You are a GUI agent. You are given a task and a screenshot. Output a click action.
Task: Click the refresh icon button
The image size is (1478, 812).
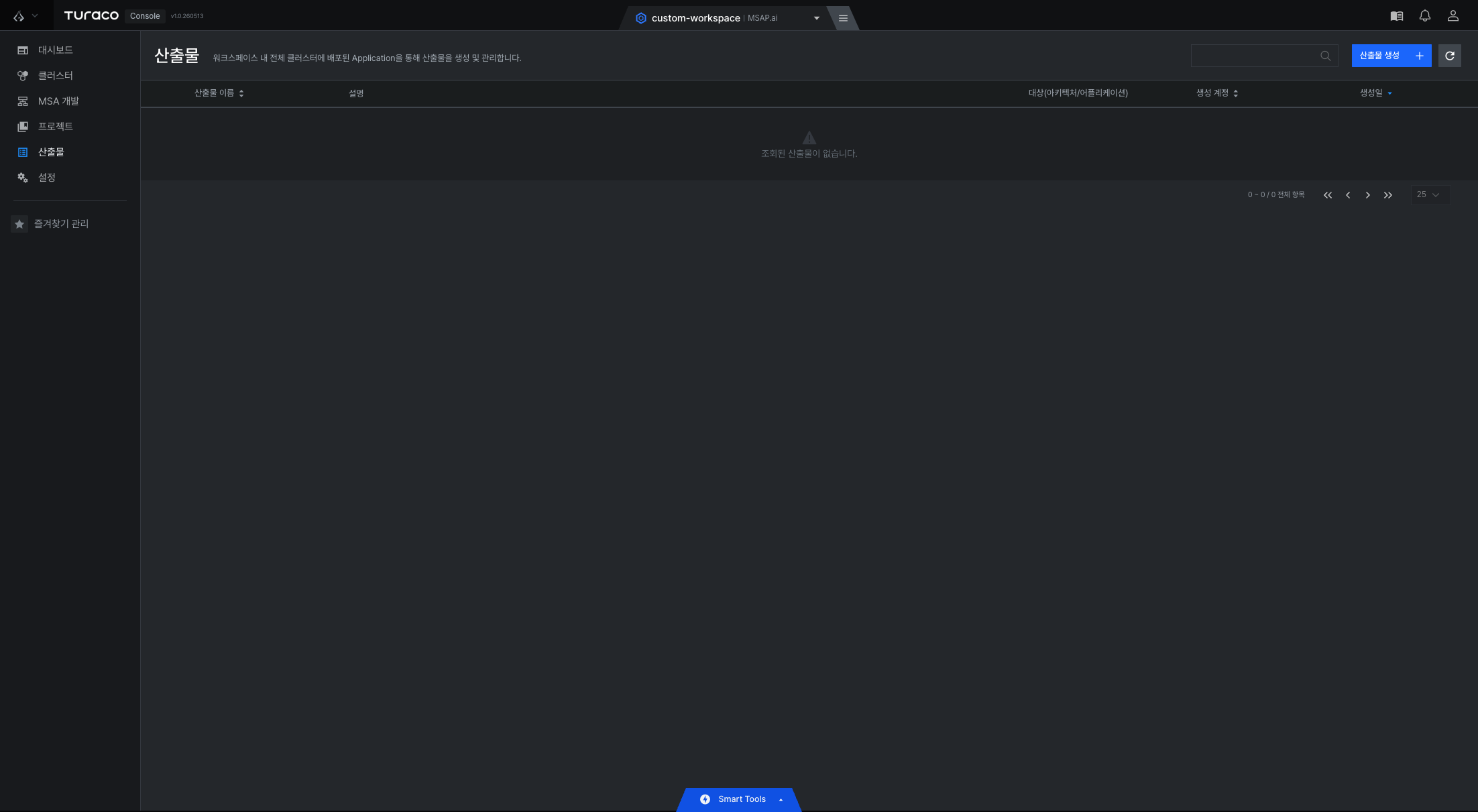[1450, 56]
